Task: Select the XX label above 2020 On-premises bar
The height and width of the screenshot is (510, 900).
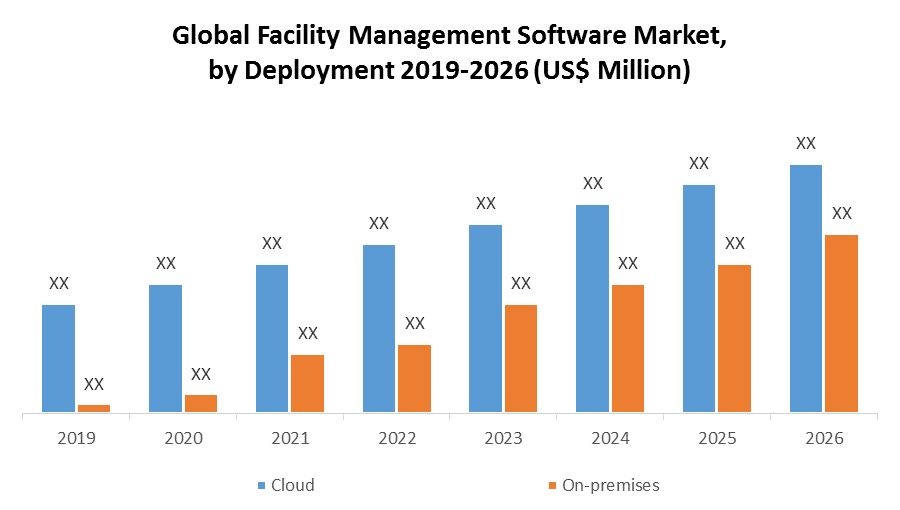Action: pyautogui.click(x=201, y=374)
